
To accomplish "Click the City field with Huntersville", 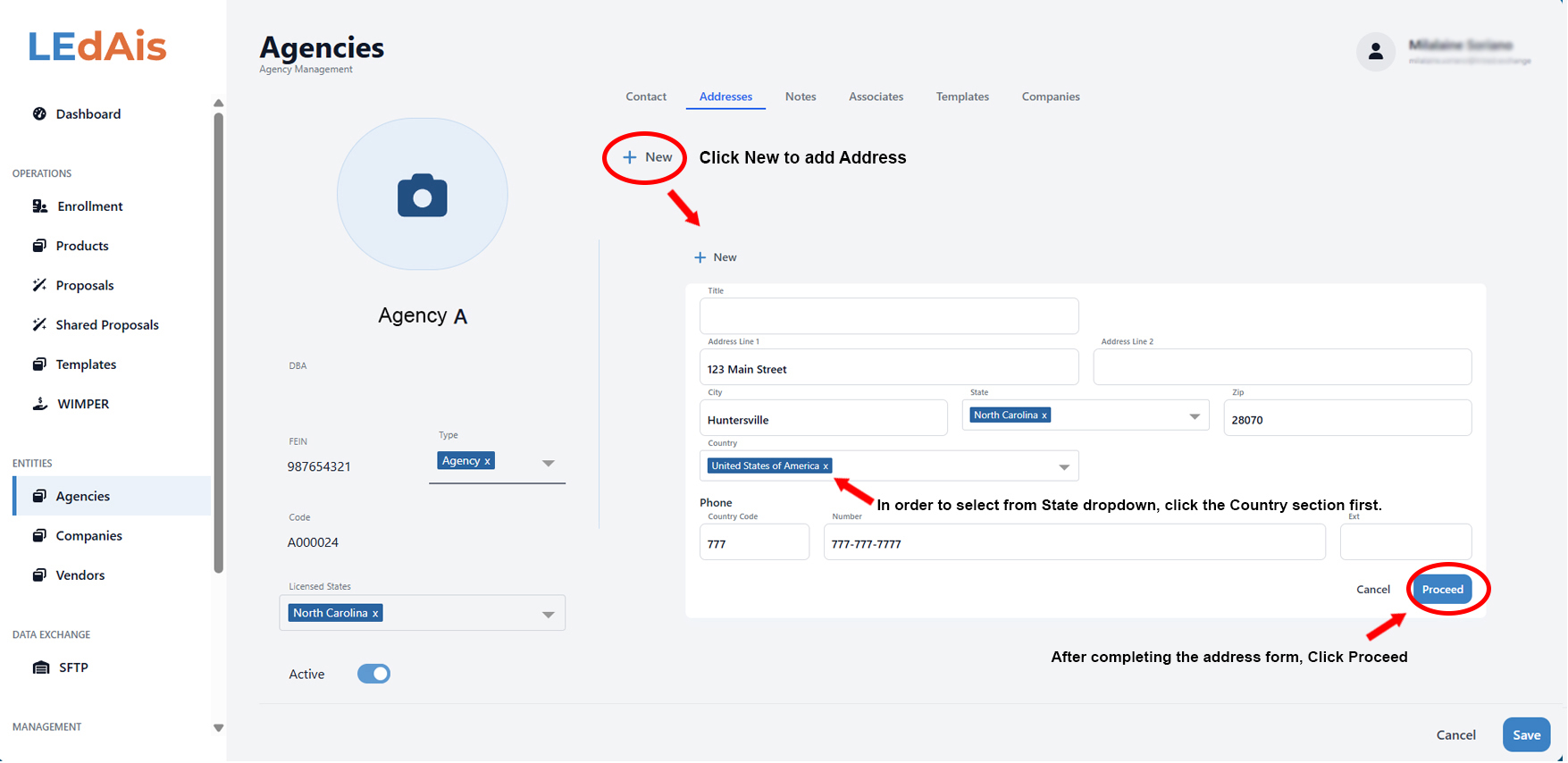I will (x=823, y=418).
